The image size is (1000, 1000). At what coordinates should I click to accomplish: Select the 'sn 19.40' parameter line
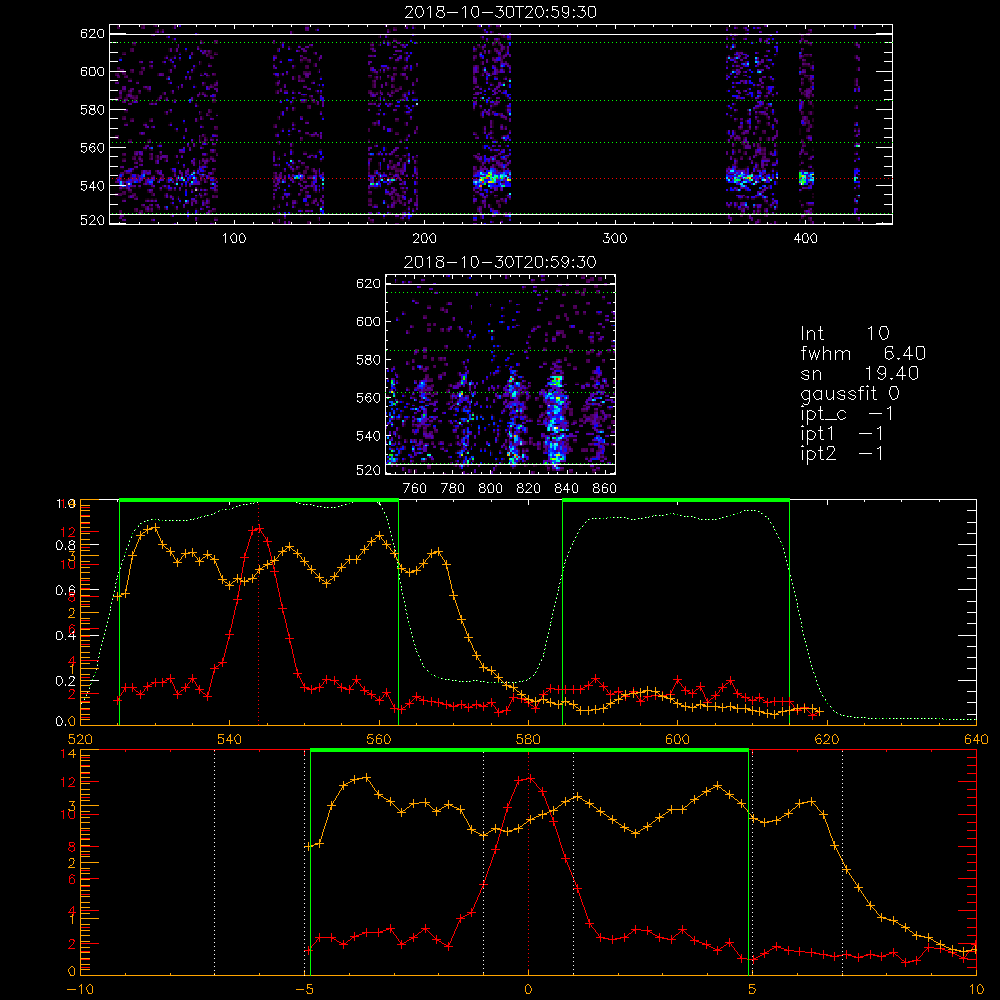click(860, 373)
